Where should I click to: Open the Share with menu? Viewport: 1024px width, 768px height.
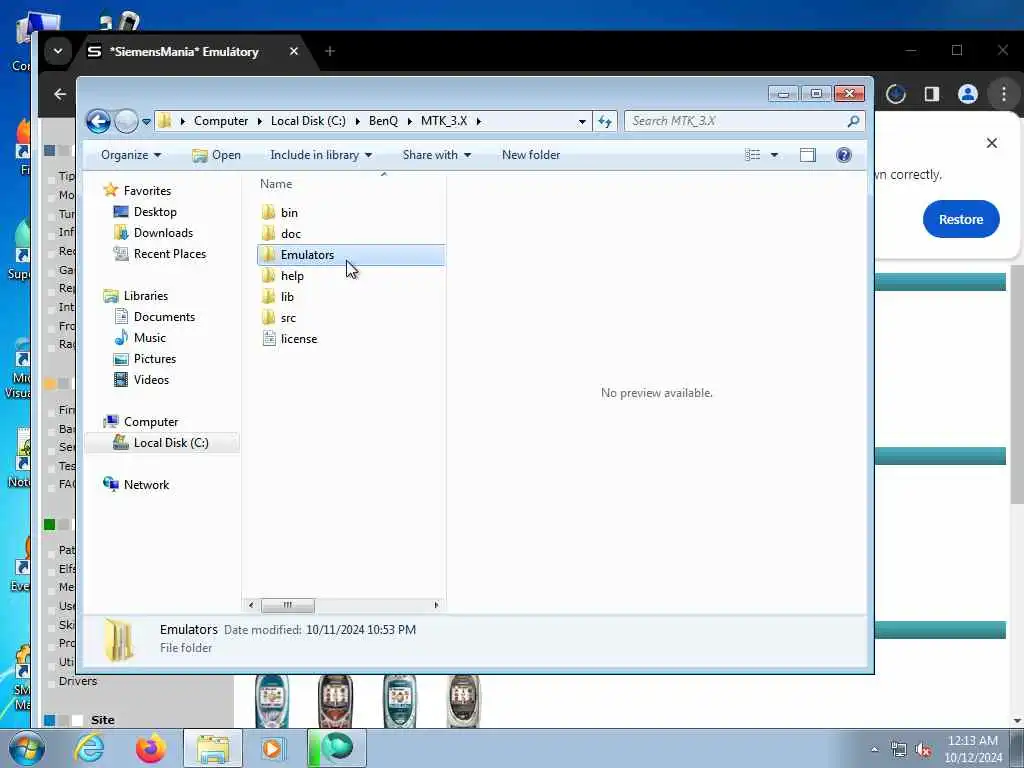[x=437, y=155]
